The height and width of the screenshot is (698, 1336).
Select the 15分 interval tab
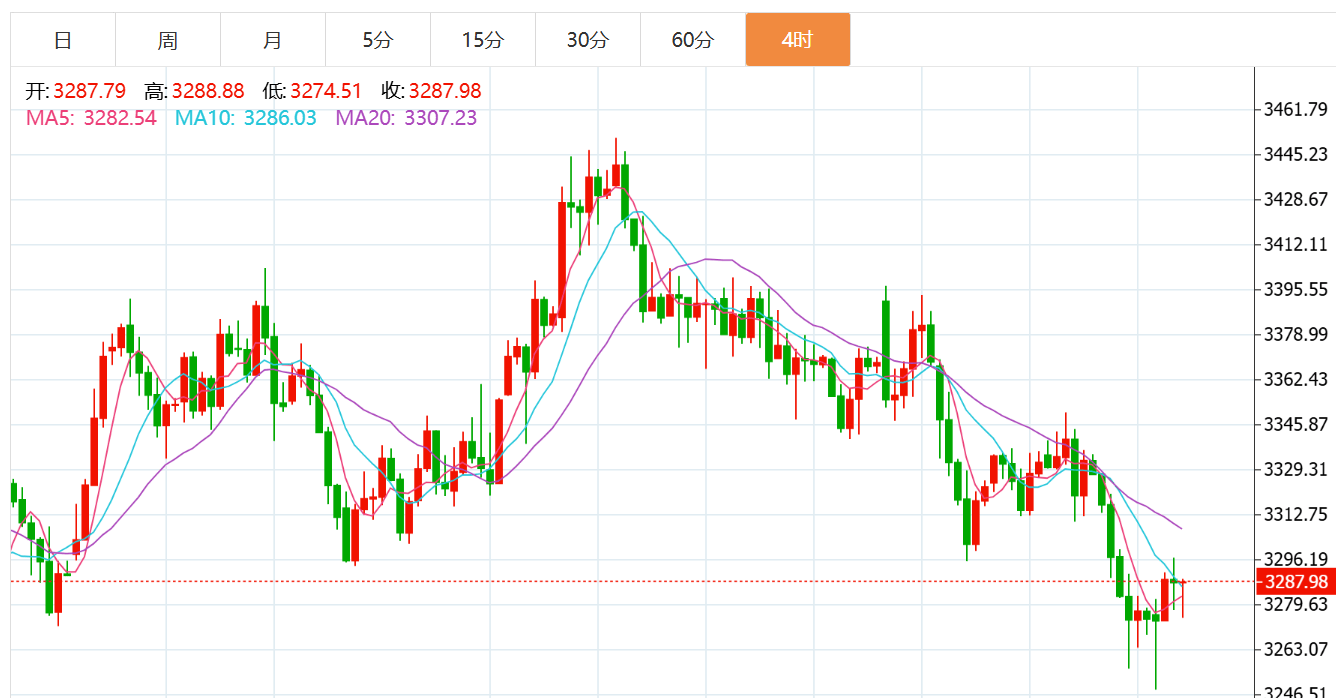pos(483,40)
